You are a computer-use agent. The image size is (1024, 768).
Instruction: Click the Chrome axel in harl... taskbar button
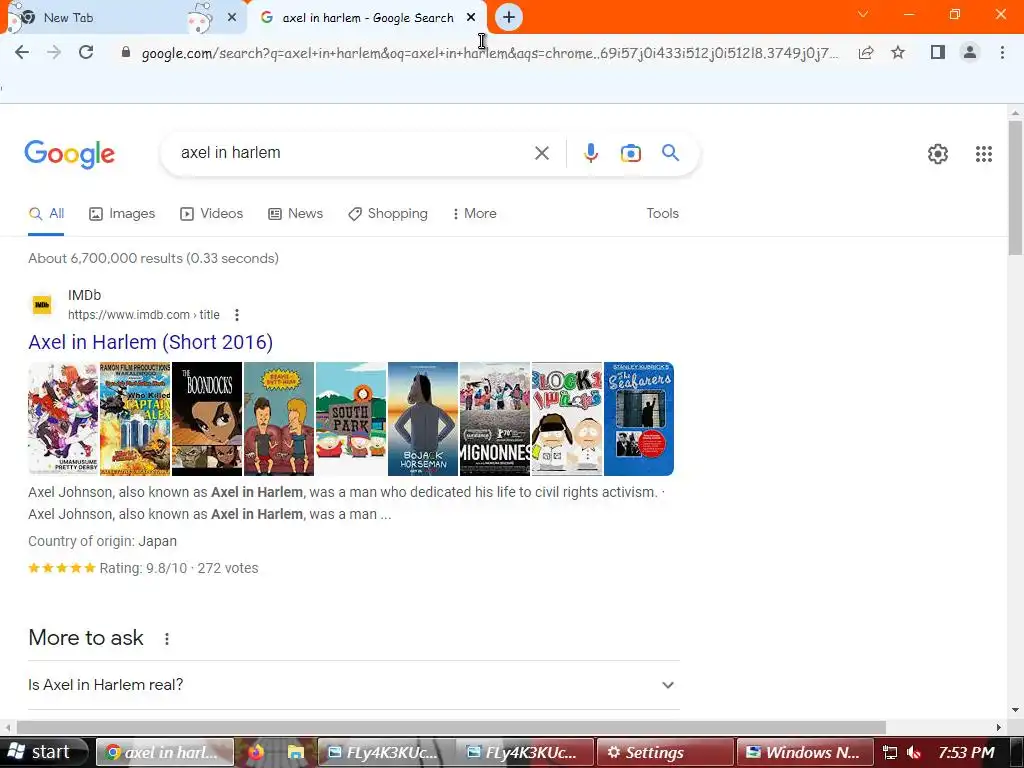click(165, 752)
